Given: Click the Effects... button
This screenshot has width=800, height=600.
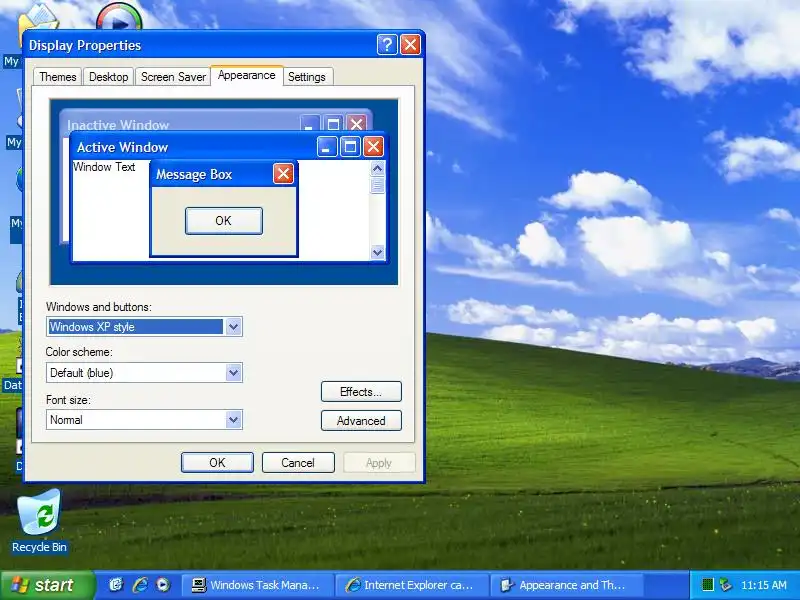Looking at the screenshot, I should [x=361, y=392].
